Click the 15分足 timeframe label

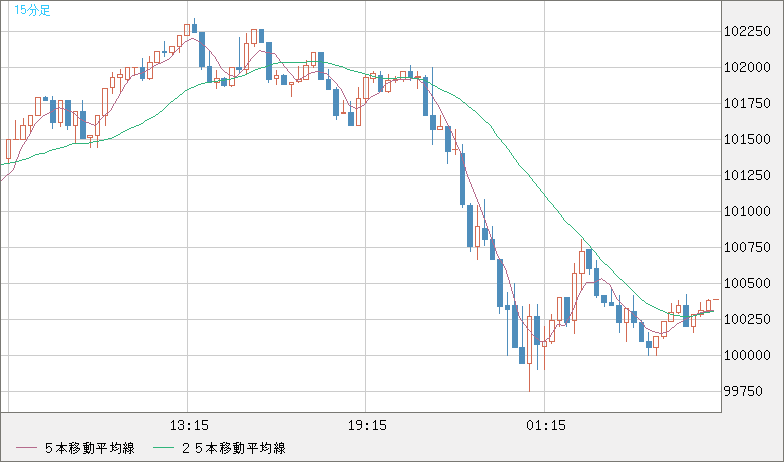32,10
